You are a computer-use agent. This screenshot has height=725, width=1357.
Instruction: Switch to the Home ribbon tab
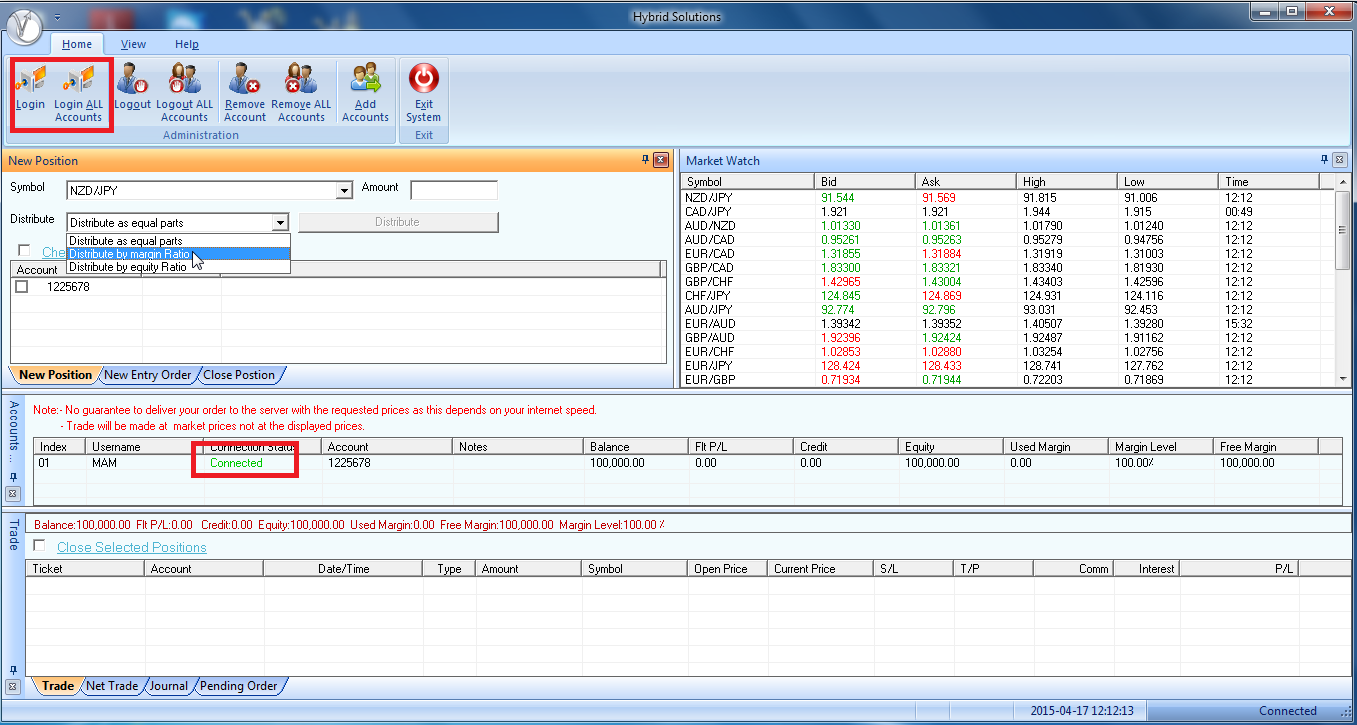[77, 44]
